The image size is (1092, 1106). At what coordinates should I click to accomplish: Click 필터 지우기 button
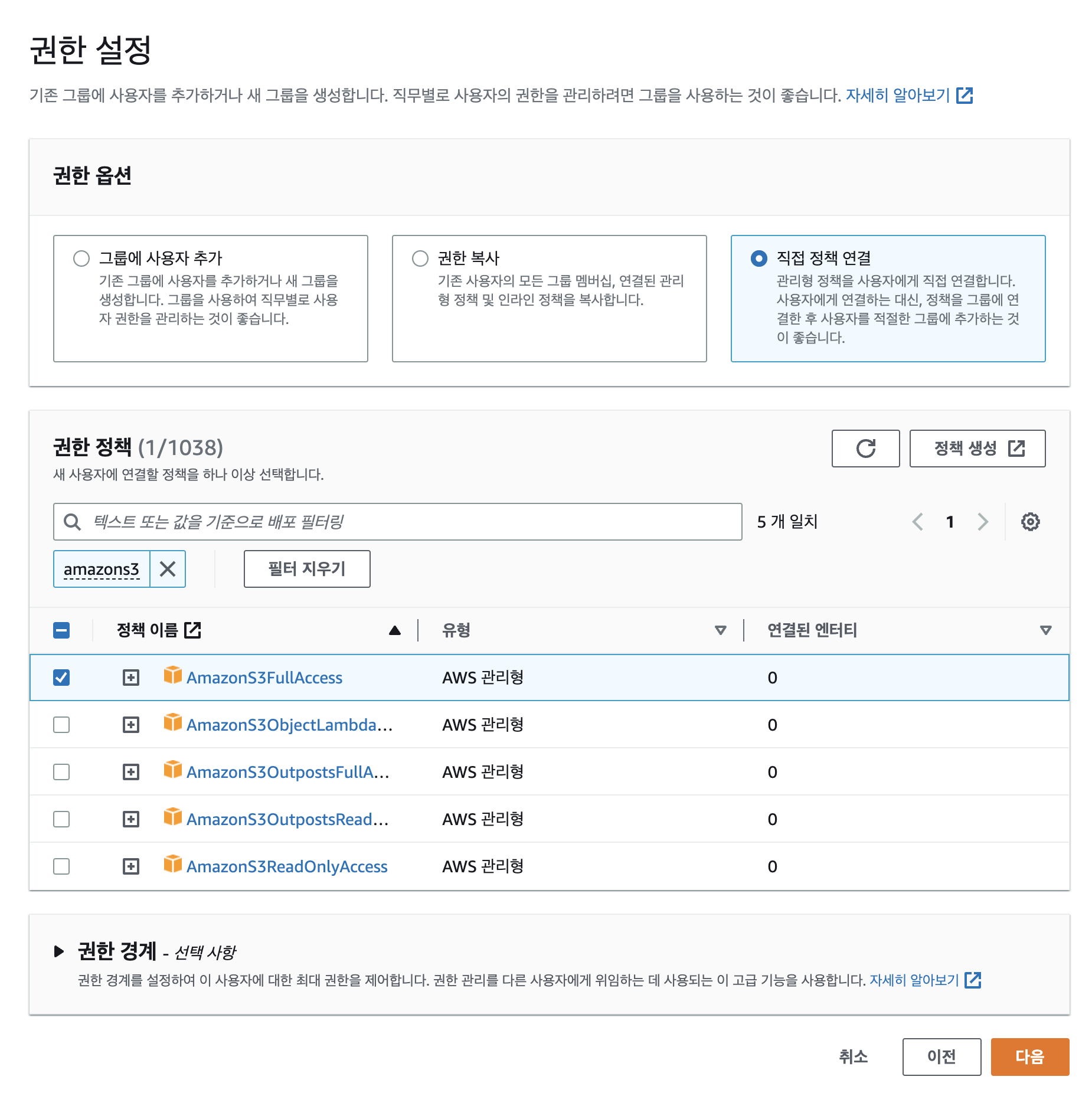(x=307, y=569)
